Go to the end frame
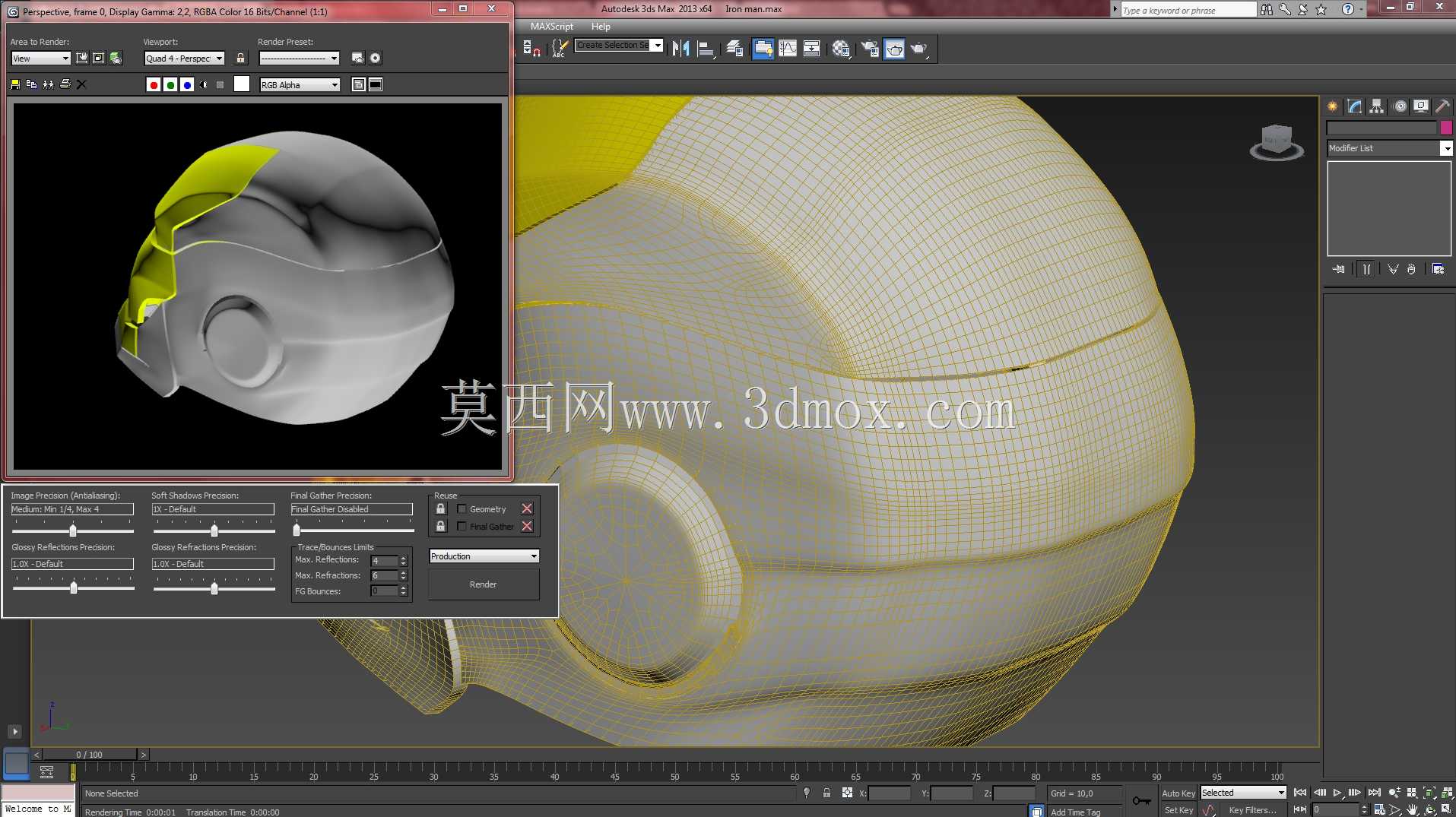Viewport: 1456px width, 817px height. click(1374, 793)
